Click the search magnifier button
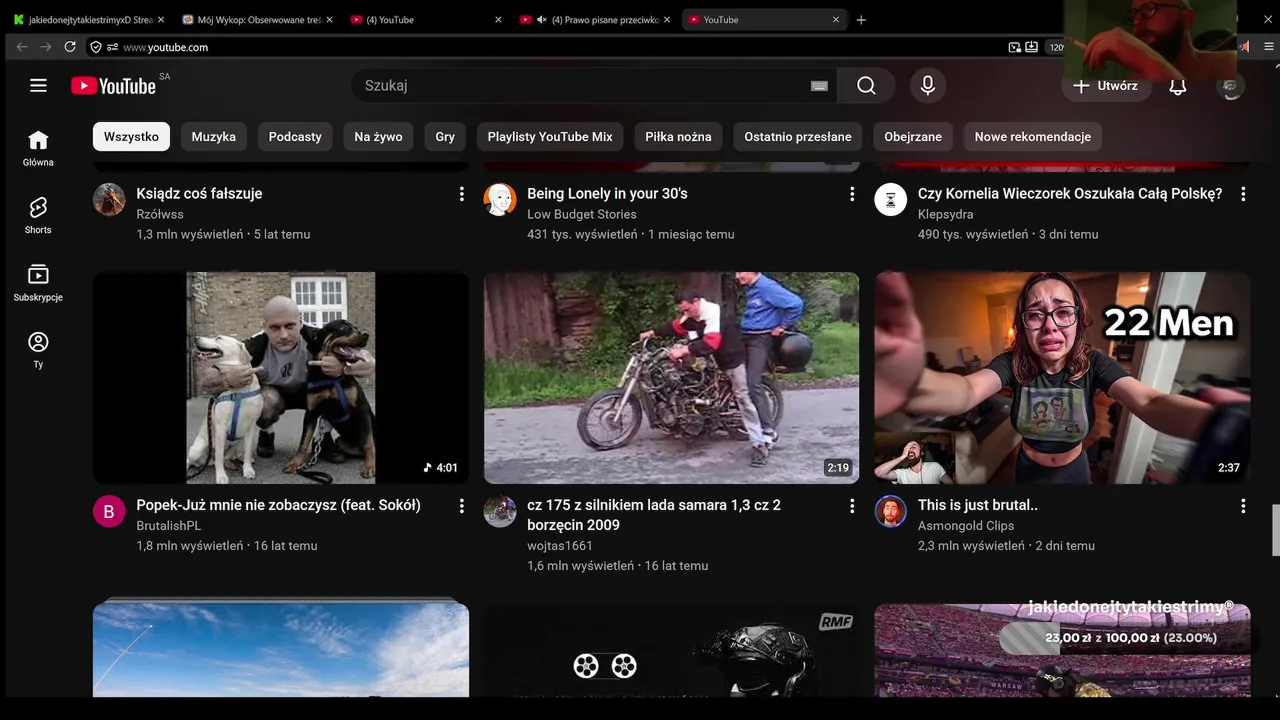The height and width of the screenshot is (720, 1280). [866, 86]
